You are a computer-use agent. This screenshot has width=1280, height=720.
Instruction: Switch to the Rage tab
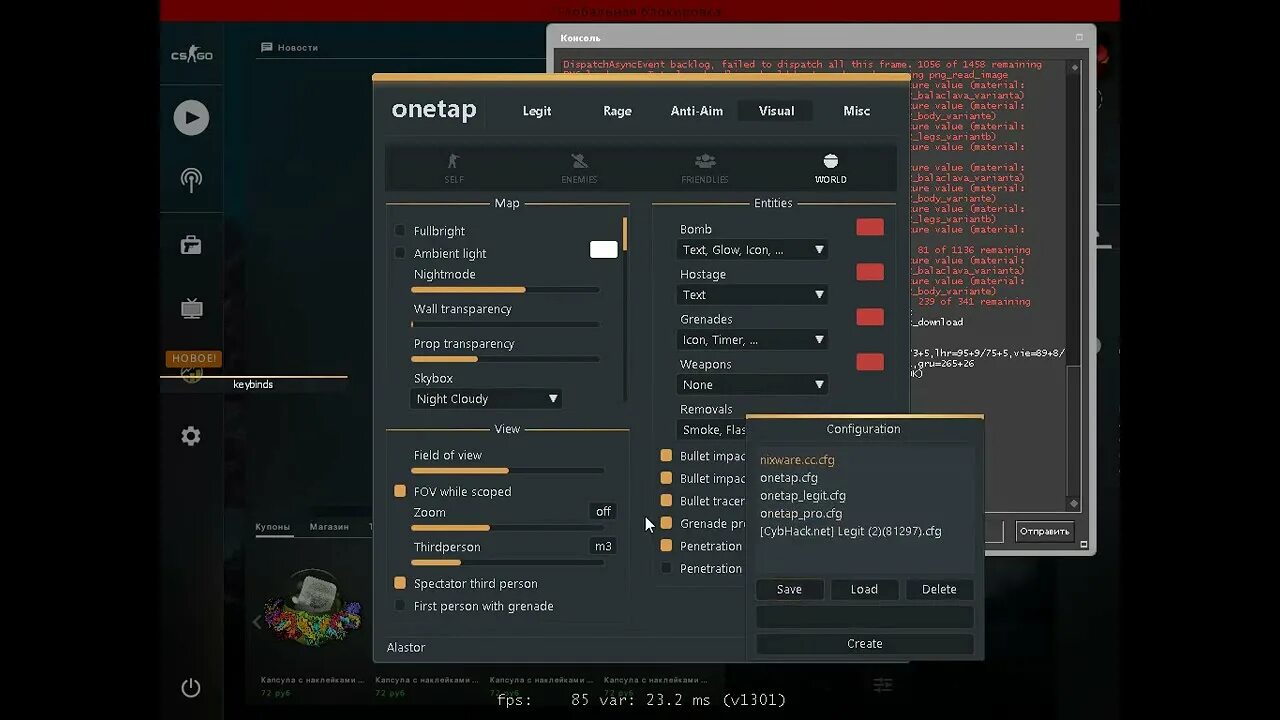617,111
